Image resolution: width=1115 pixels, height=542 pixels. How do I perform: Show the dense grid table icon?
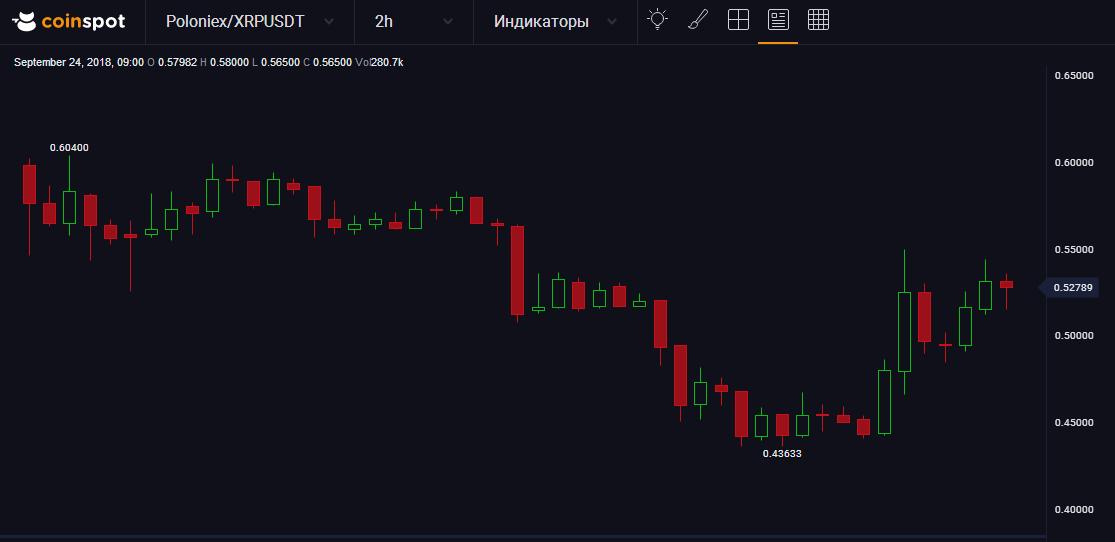818,20
